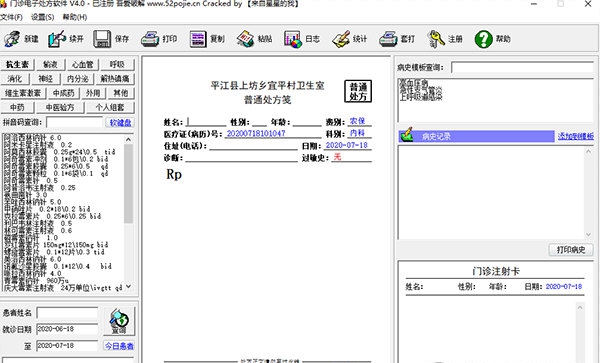The height and width of the screenshot is (363, 600).
Task: Click the 查询 search icon beside patient name
Action: click(119, 321)
